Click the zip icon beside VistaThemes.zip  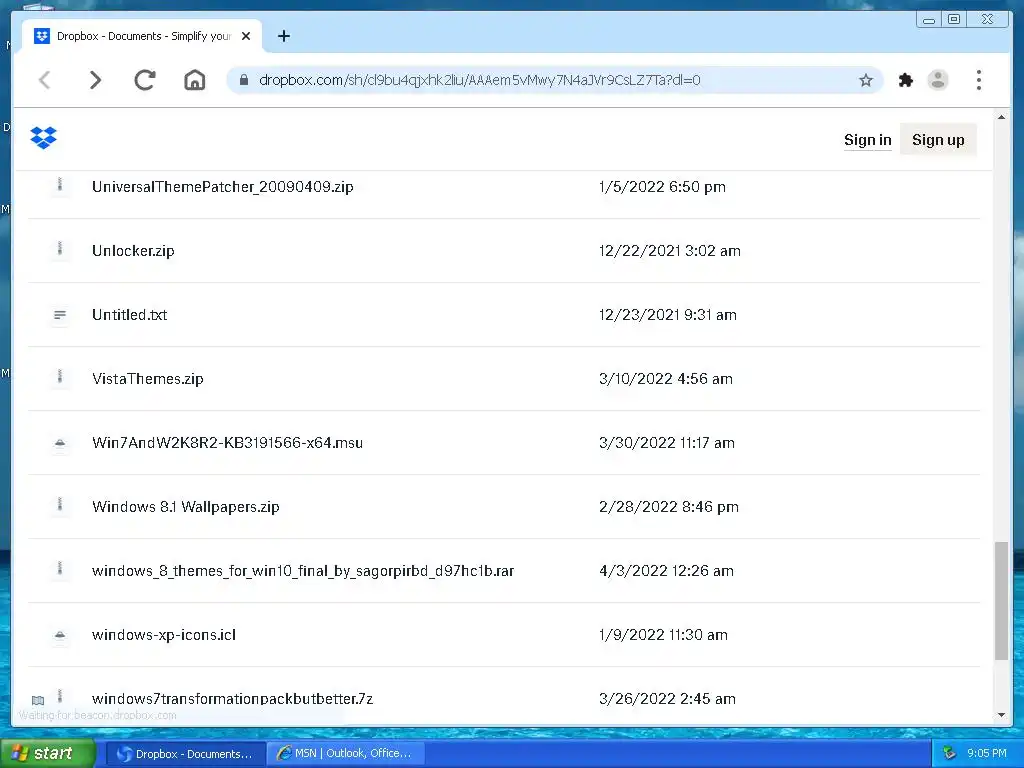(60, 377)
